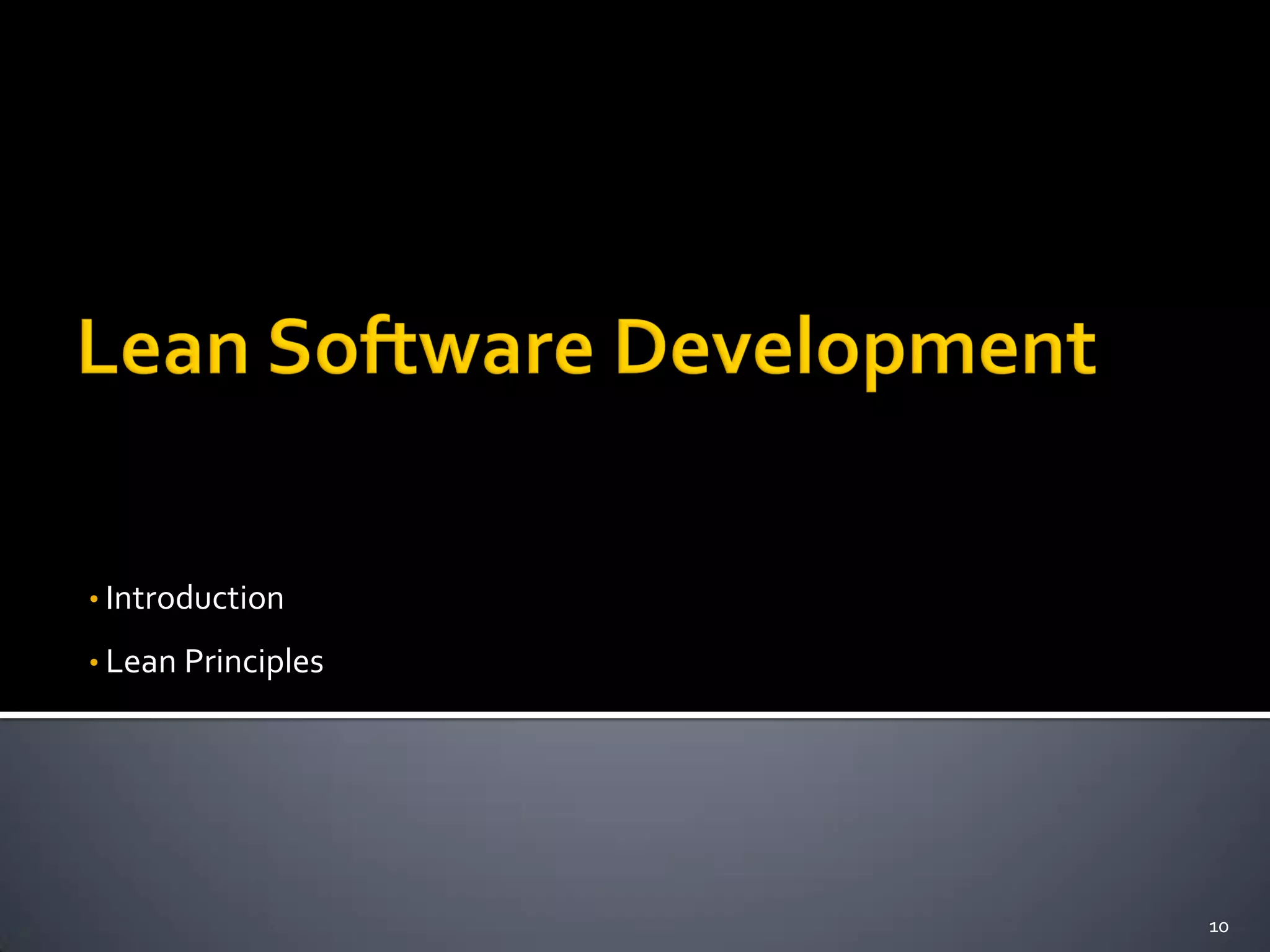Click the orange bullet dot before Lean Principles

(94, 663)
